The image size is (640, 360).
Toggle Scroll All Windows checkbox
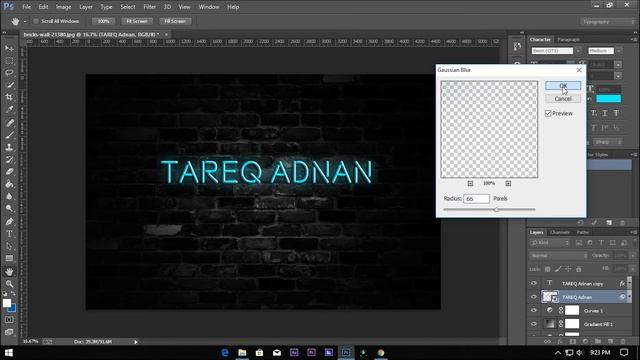coord(36,21)
